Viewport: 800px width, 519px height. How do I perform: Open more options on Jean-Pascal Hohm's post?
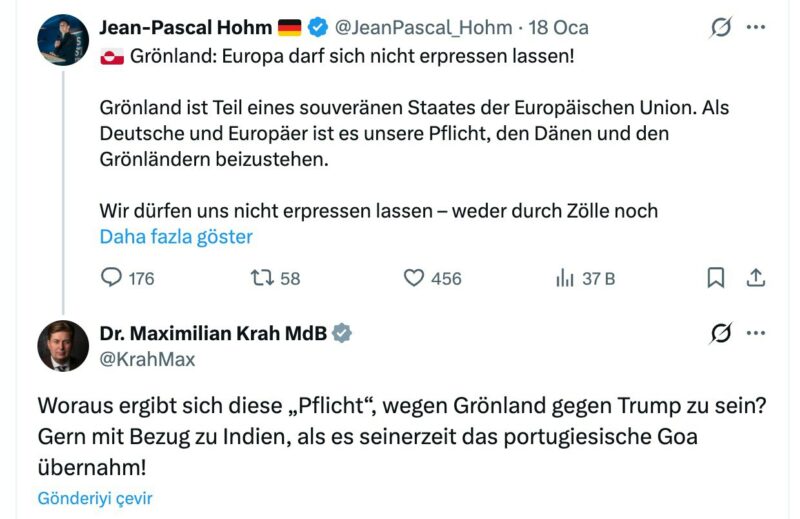pos(756,28)
